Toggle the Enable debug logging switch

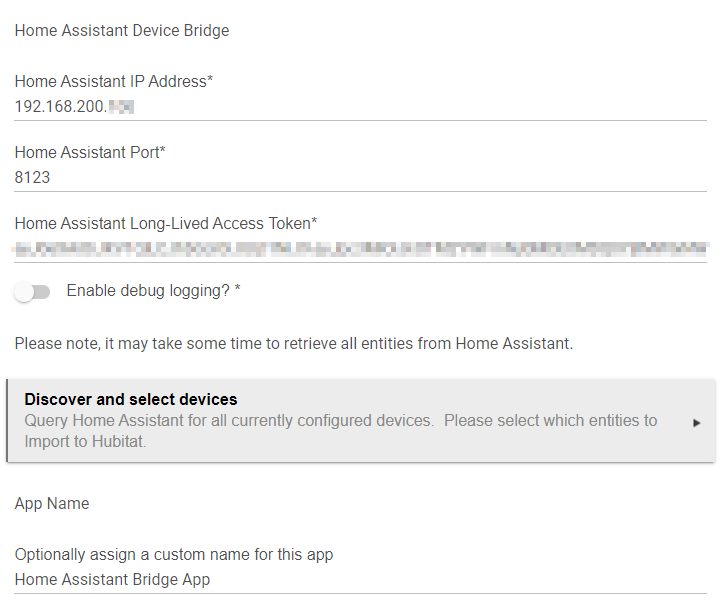32,292
